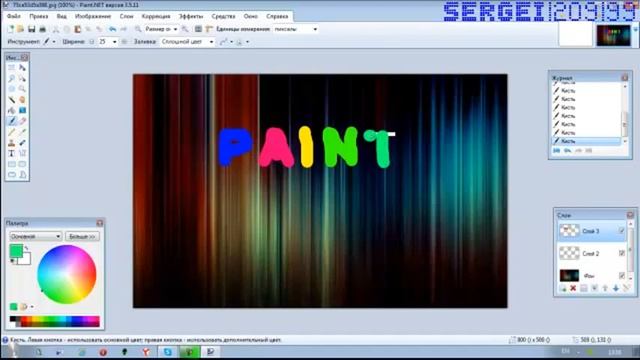
Task: Select the Rectangle shape tool
Action: (11, 164)
